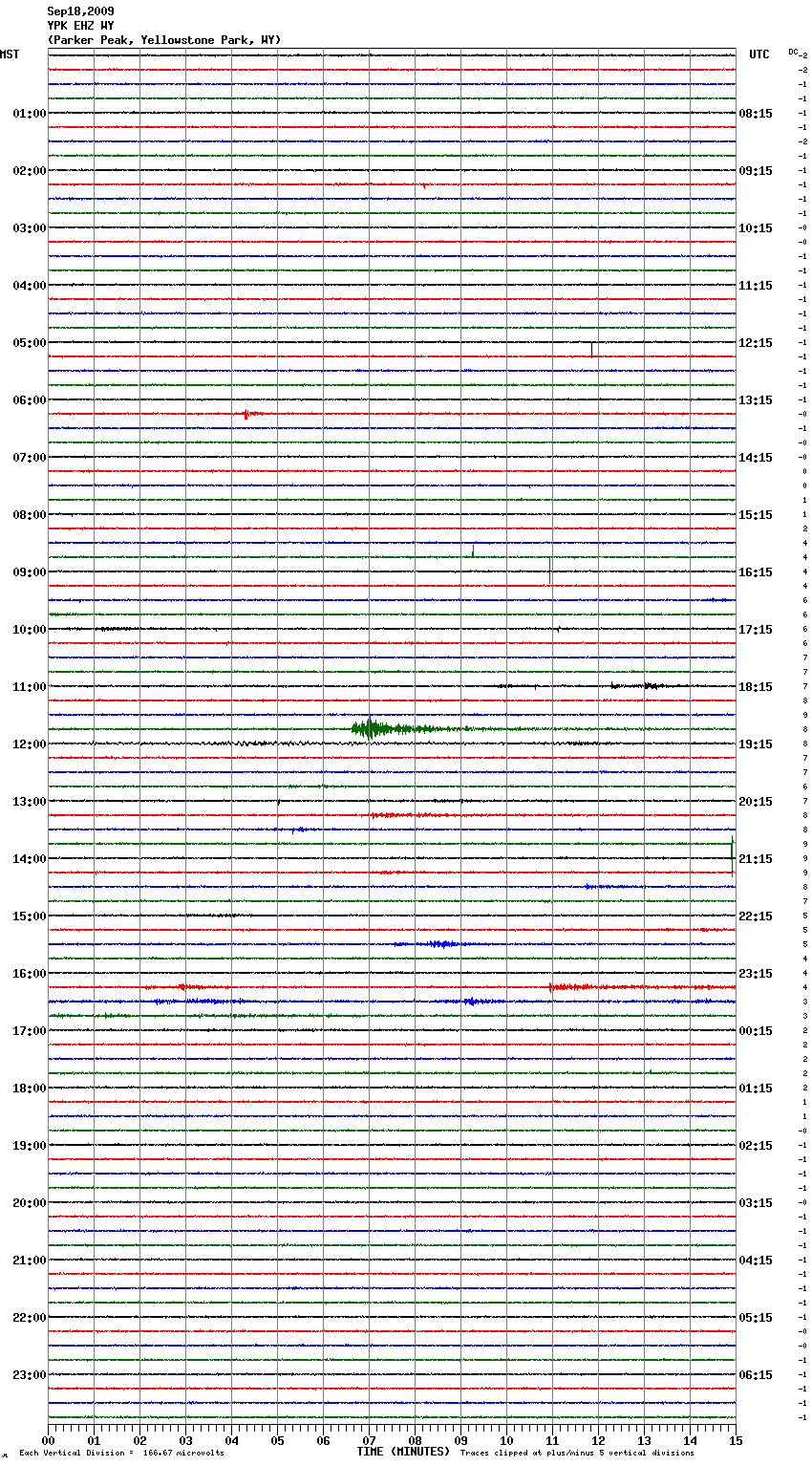Click the 12:15 UTC time label

756,343
